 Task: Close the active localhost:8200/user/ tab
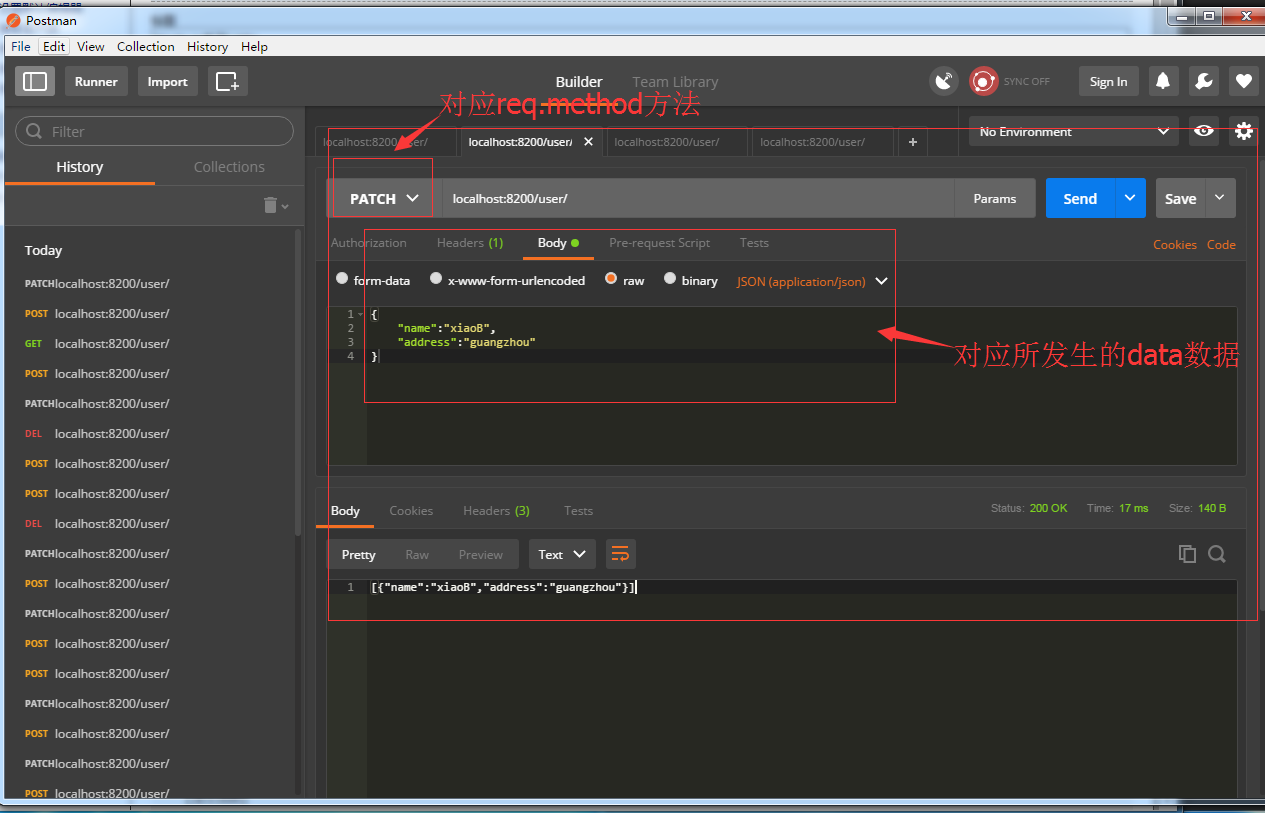(x=589, y=142)
